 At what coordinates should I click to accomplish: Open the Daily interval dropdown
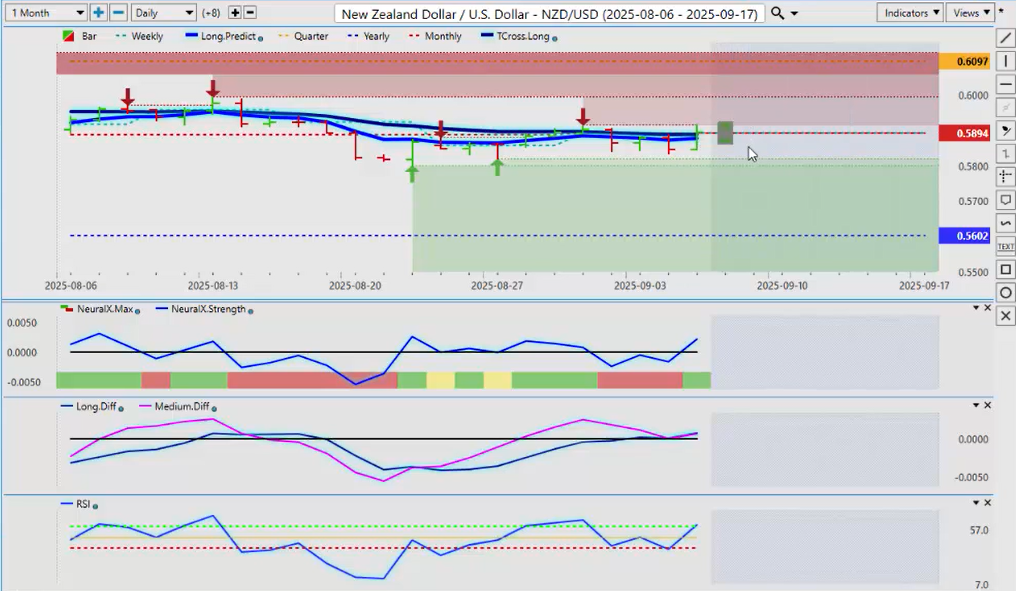pos(163,13)
